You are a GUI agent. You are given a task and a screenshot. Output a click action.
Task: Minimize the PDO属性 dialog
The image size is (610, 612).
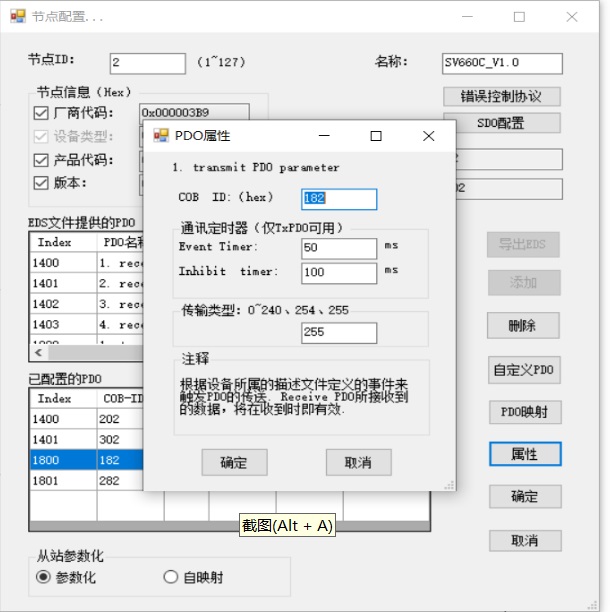tap(324, 136)
